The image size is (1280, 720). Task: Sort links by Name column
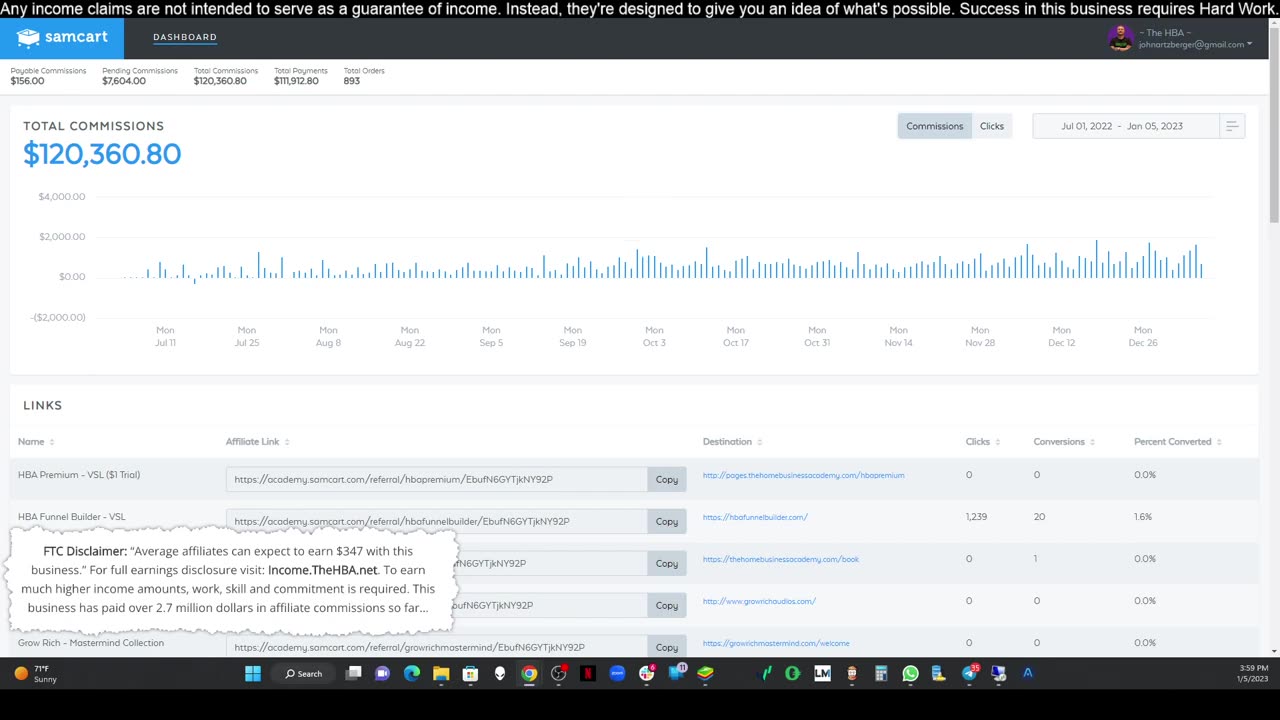tap(36, 441)
